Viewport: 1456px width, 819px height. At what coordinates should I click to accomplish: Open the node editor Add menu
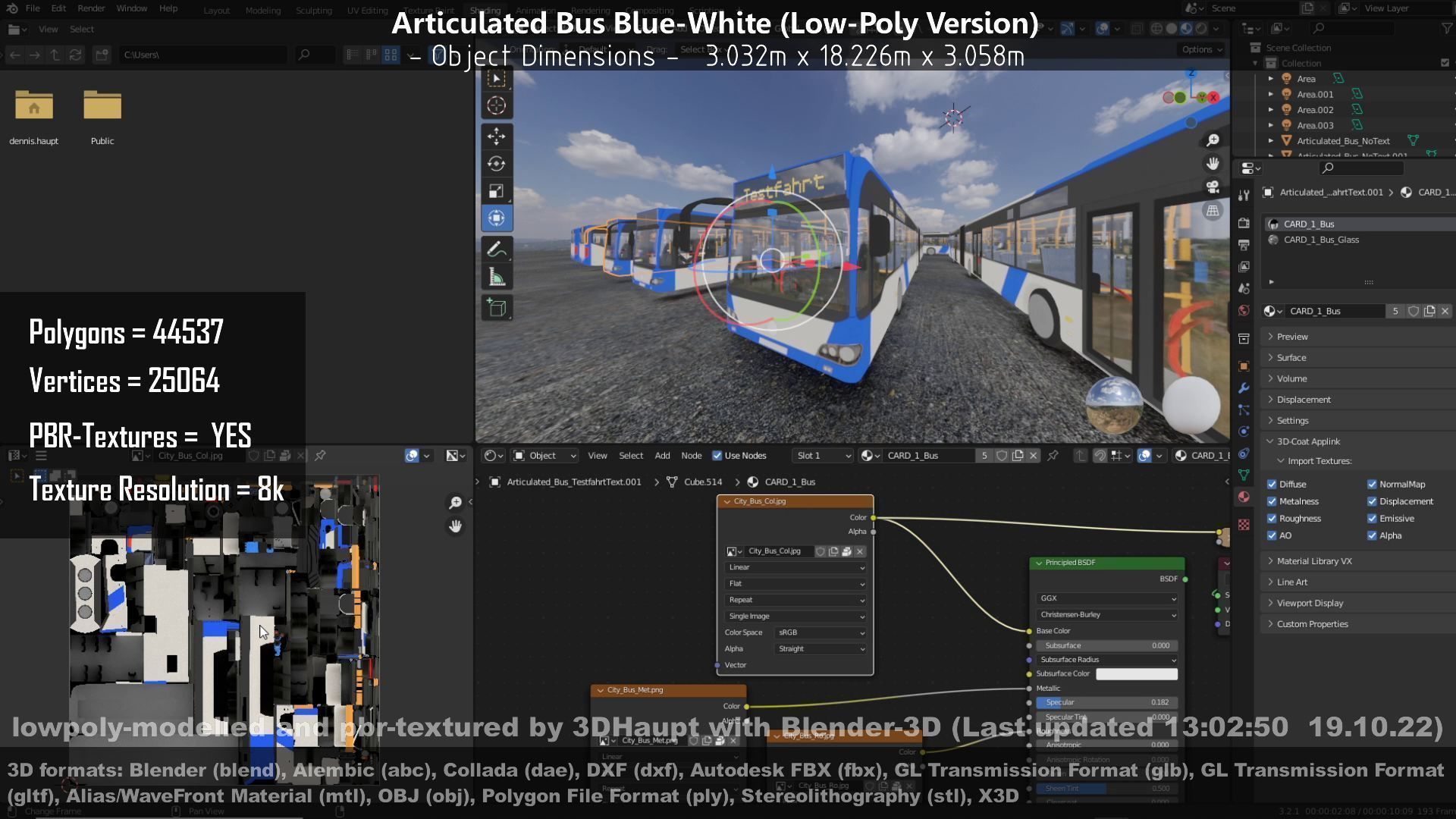(x=662, y=456)
